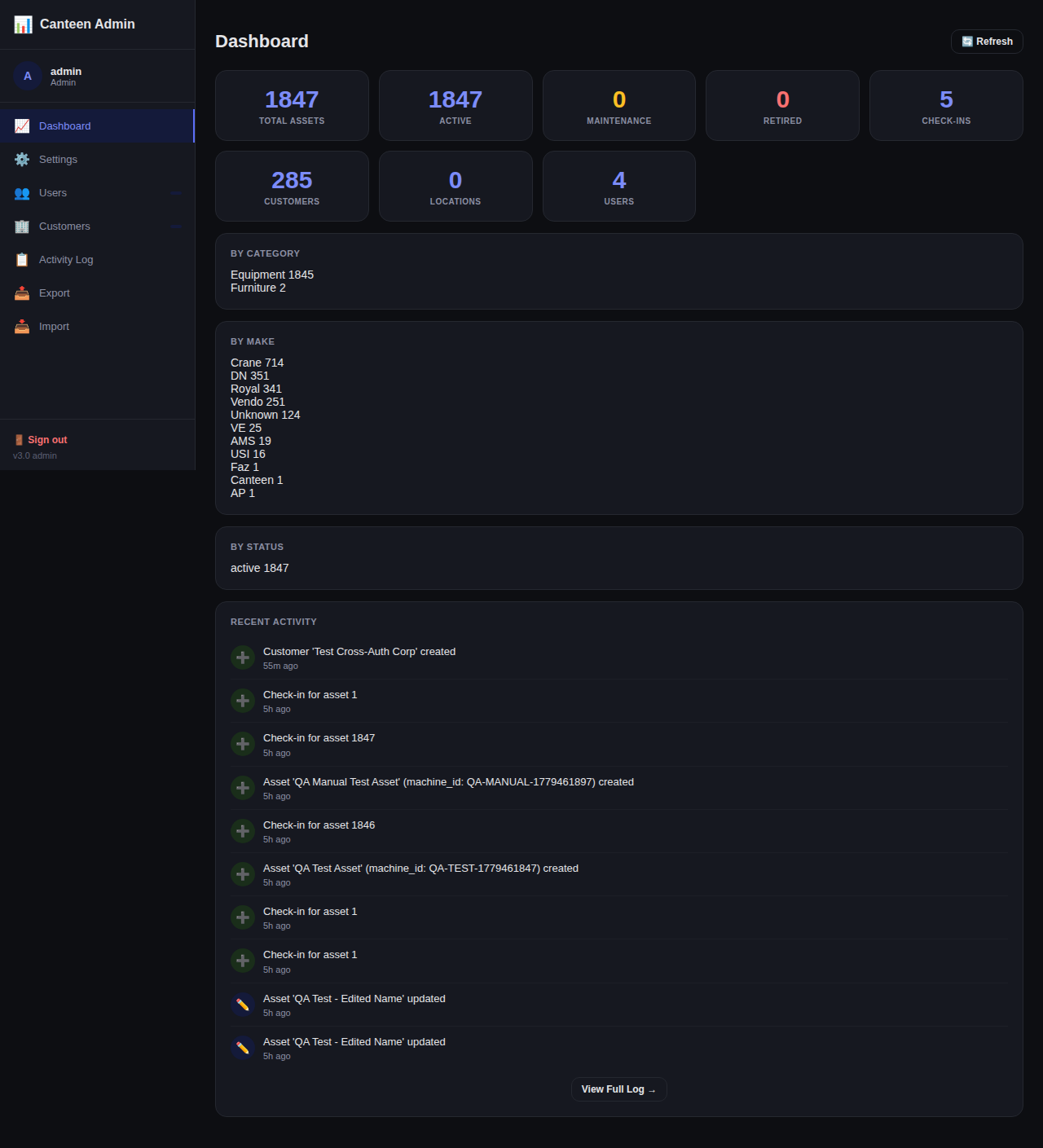Click the 'admin' username in sidebar
This screenshot has width=1043, height=1148.
pyautogui.click(x=66, y=72)
